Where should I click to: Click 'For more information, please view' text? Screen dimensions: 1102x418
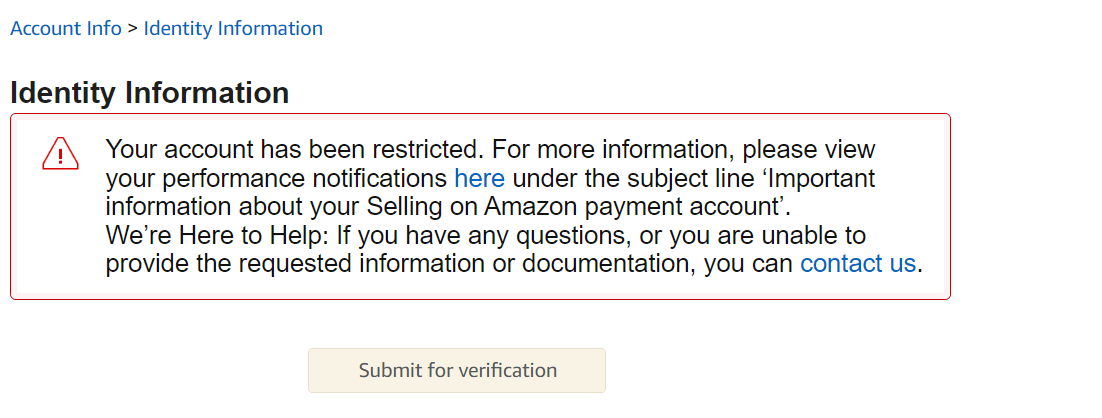pos(683,150)
